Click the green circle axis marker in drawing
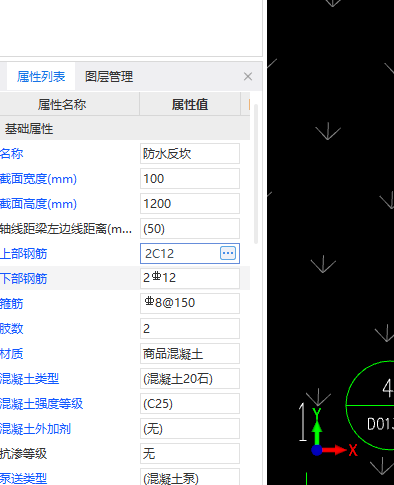Image resolution: width=394 pixels, height=485 pixels. click(370, 405)
